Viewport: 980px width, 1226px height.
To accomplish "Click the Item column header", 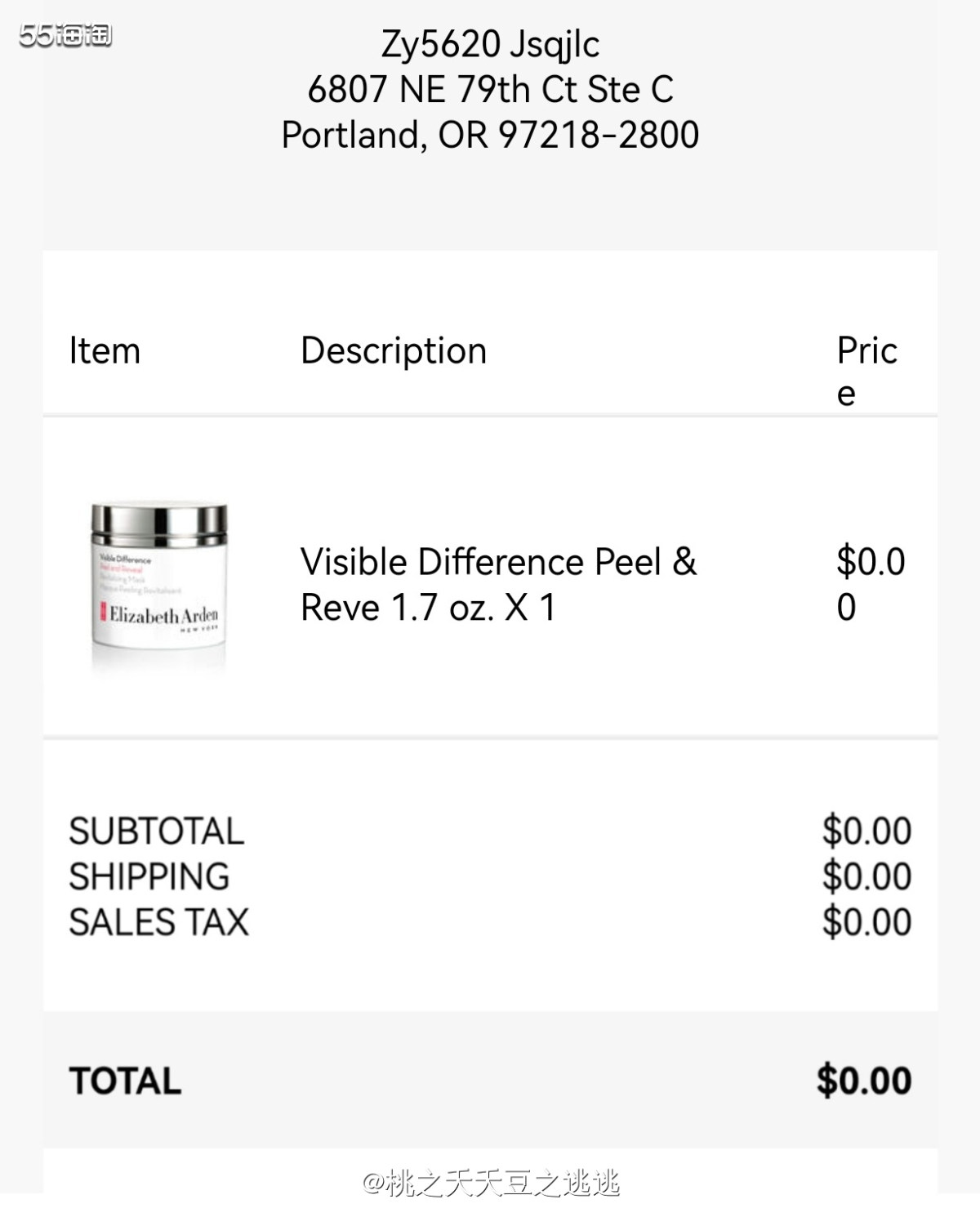I will click(x=105, y=351).
